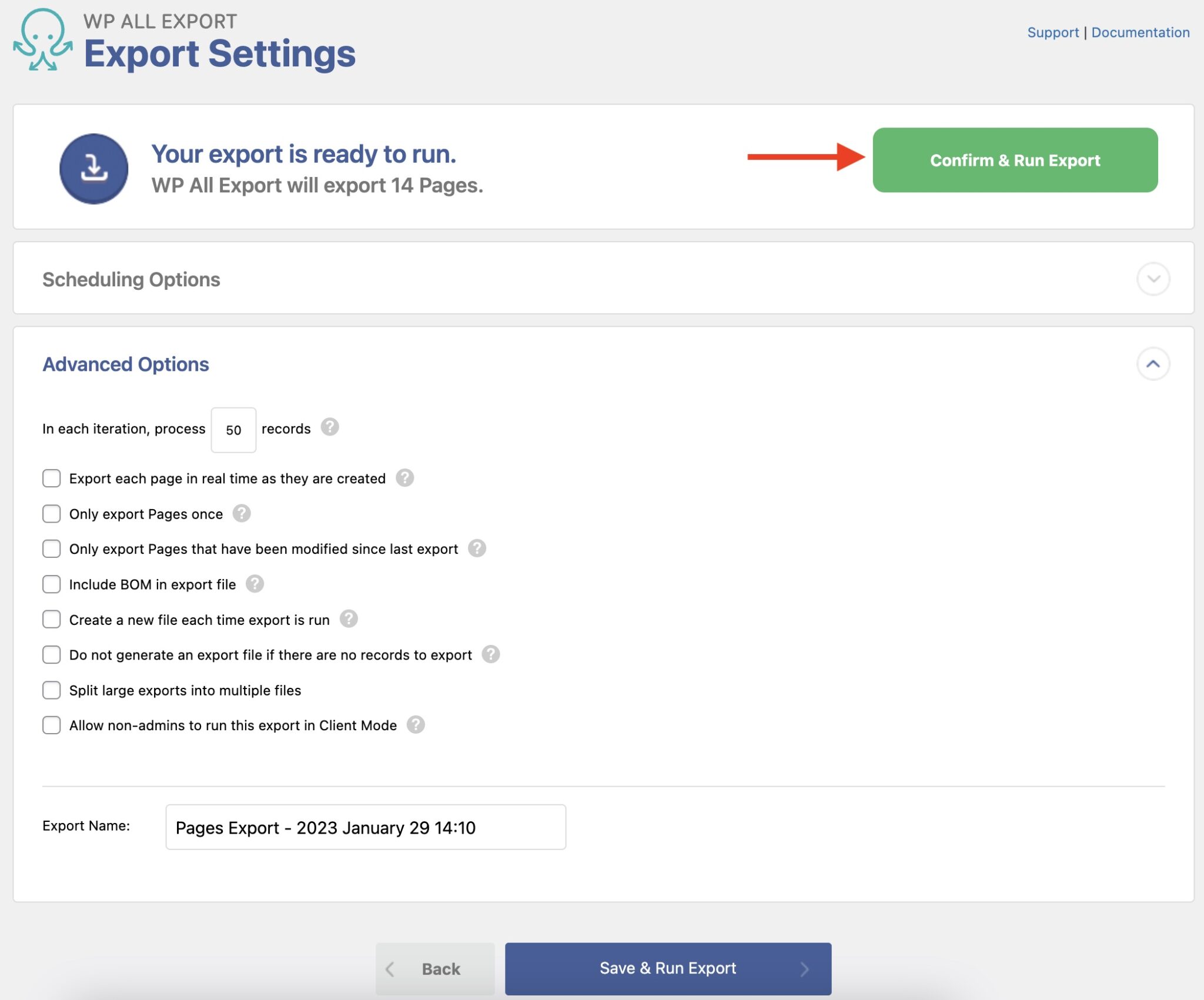Open help for modified-since-last-export option

pyautogui.click(x=478, y=549)
